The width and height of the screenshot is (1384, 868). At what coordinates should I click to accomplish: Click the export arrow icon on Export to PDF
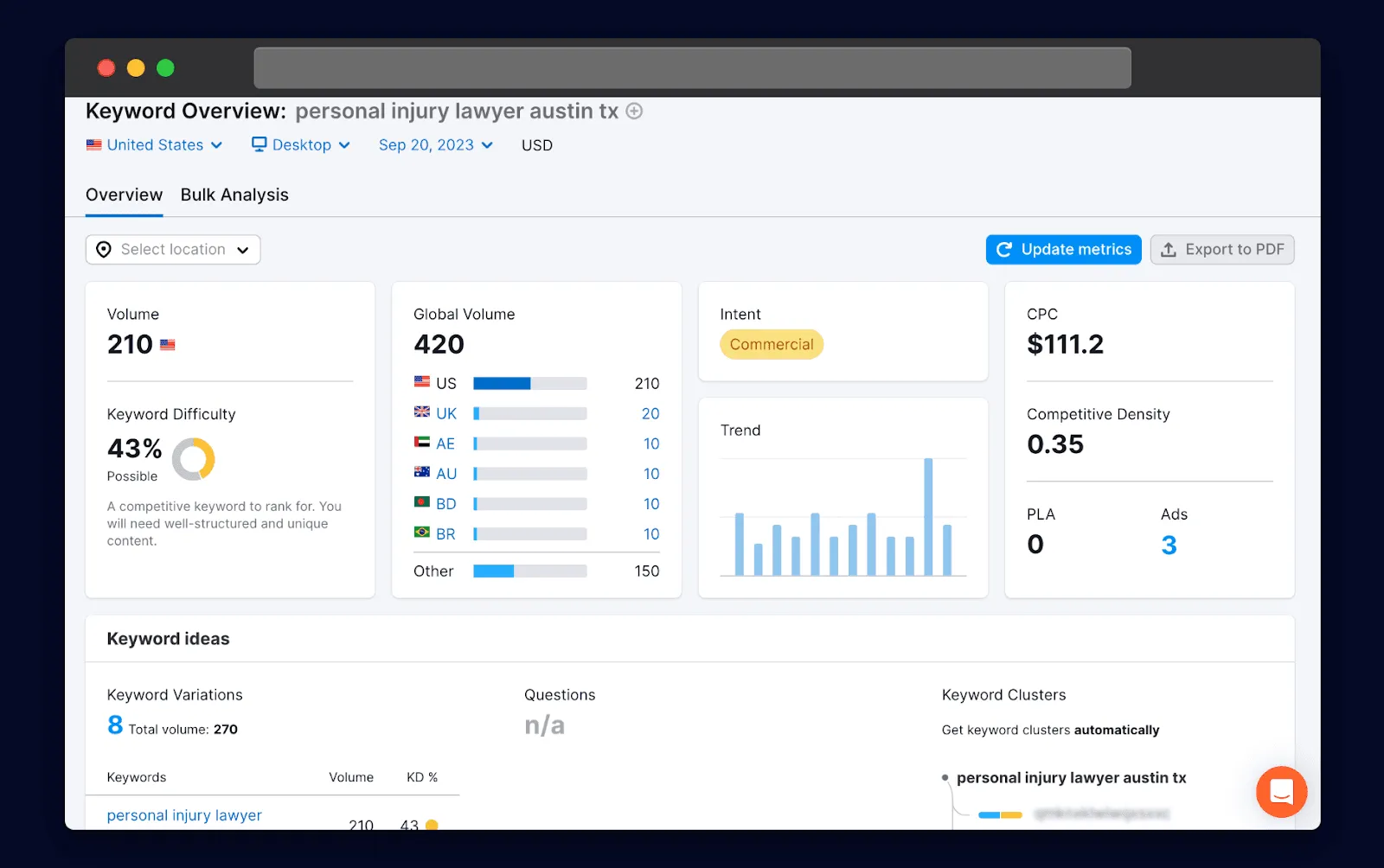point(1169,249)
